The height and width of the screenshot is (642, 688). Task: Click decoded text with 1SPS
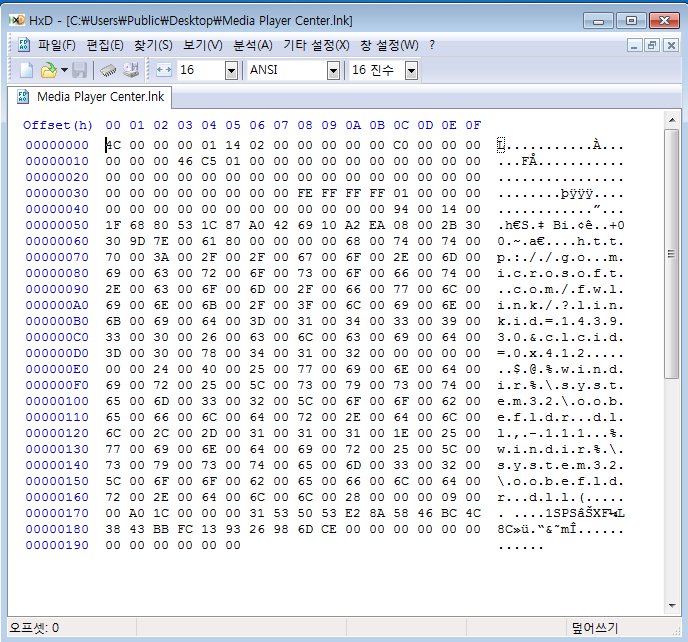561,513
